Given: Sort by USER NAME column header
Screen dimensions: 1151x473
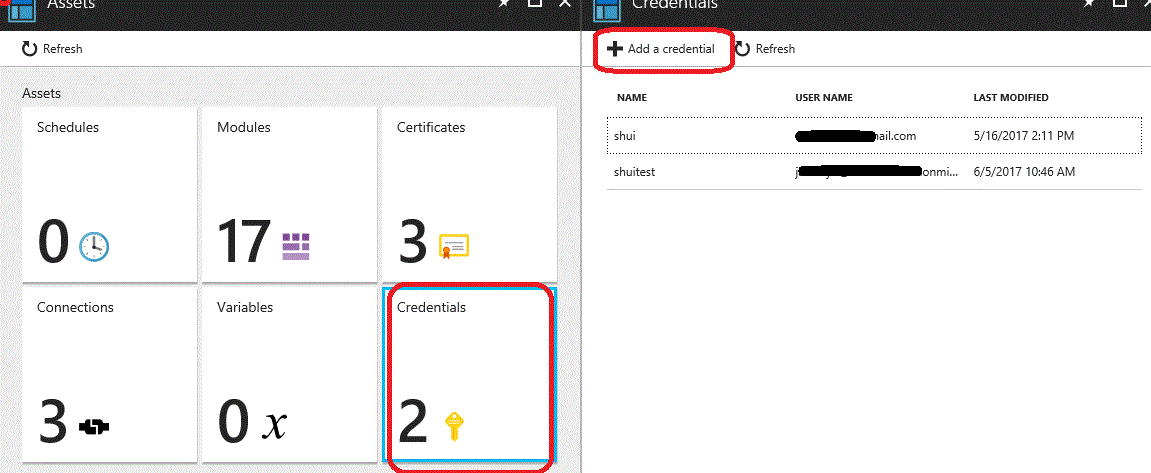Looking at the screenshot, I should tap(824, 98).
